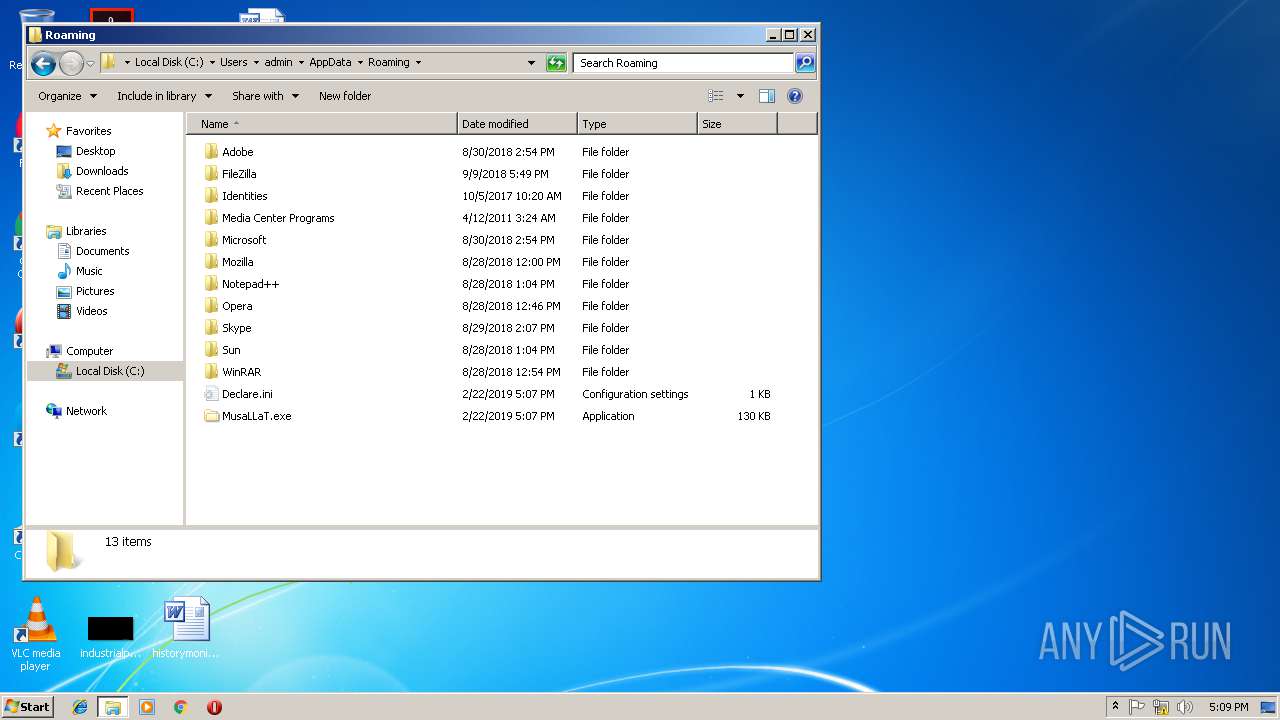Viewport: 1280px width, 720px height.
Task: Refresh the Roaming folder view
Action: tap(556, 63)
